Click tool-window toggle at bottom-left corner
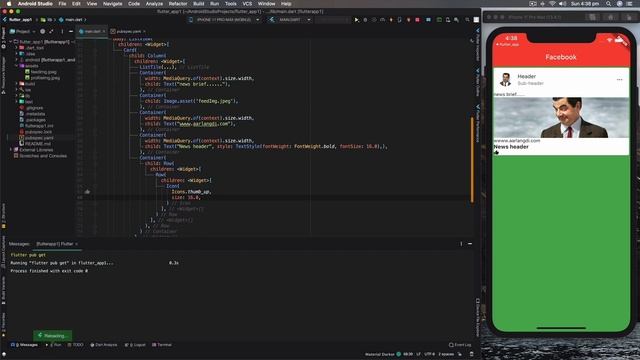Viewport: 640px width, 360px height. tap(4, 354)
